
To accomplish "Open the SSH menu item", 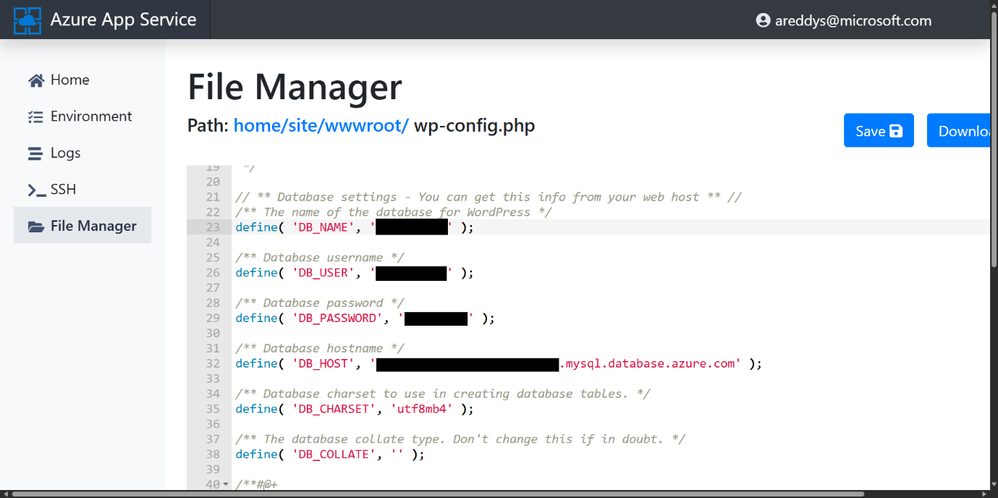I will [x=82, y=190].
